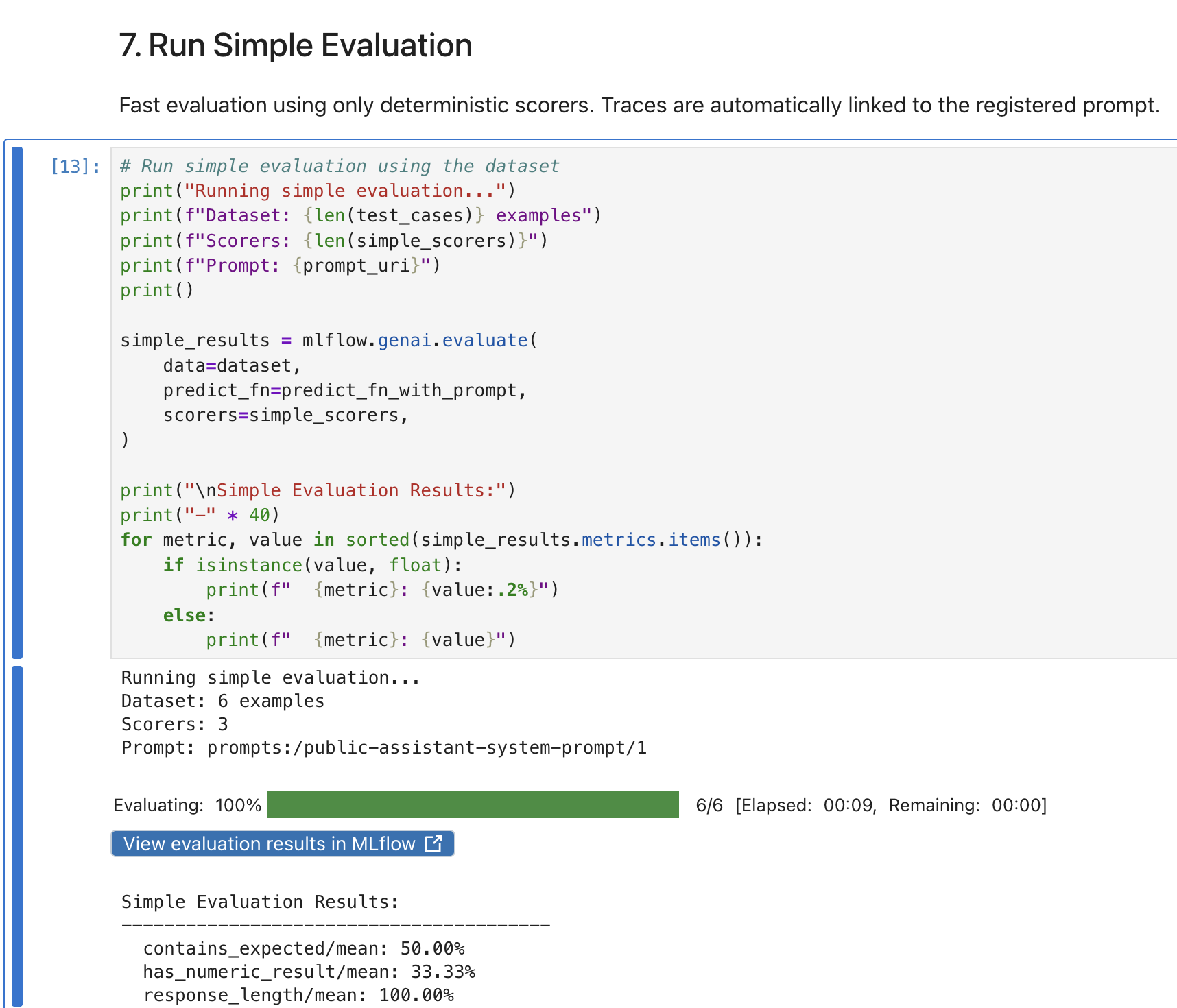Viewport: 1177px width, 1008px height.
Task: Place cursor on scorers=simple_scorers line
Action: coord(285,416)
